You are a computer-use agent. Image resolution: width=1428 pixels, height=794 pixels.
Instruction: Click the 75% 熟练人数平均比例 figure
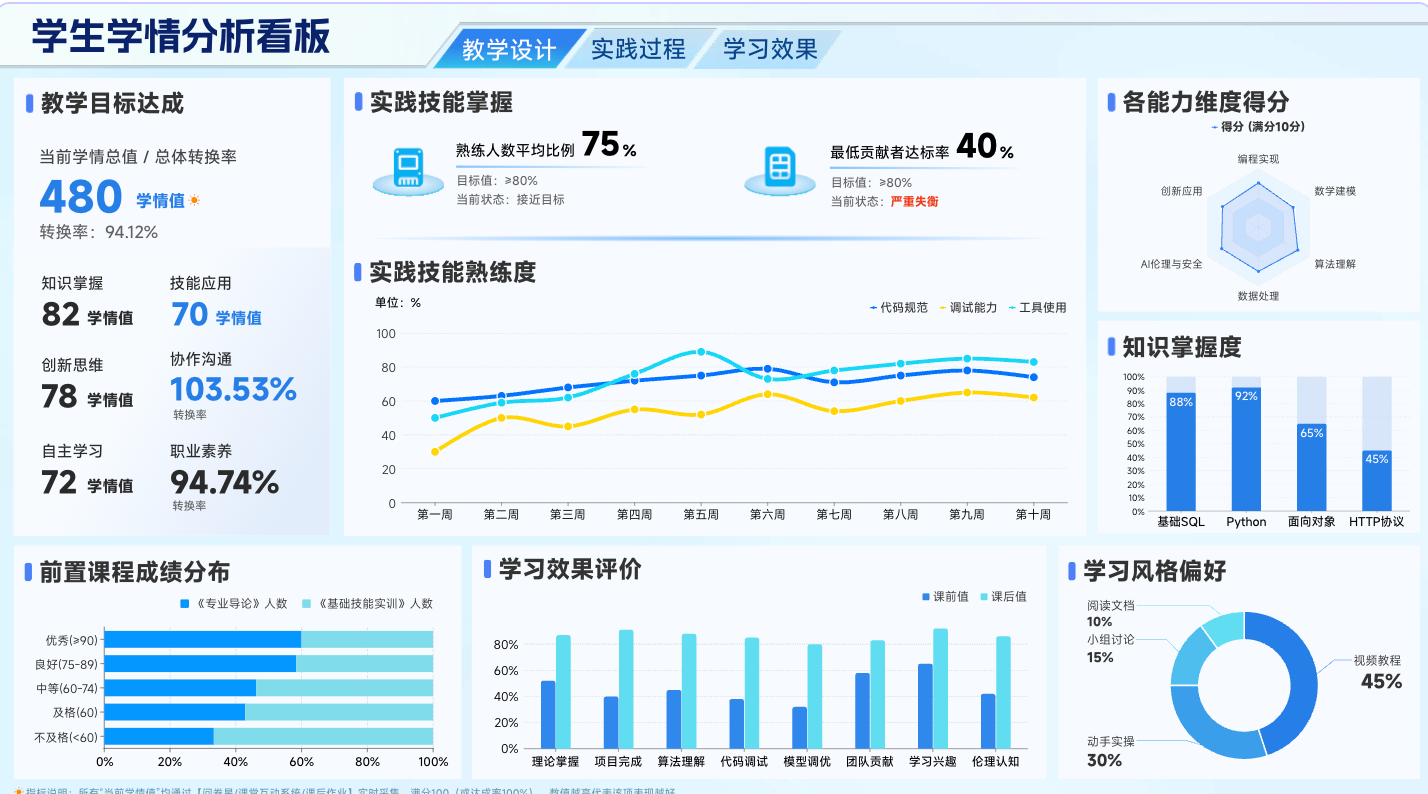609,145
